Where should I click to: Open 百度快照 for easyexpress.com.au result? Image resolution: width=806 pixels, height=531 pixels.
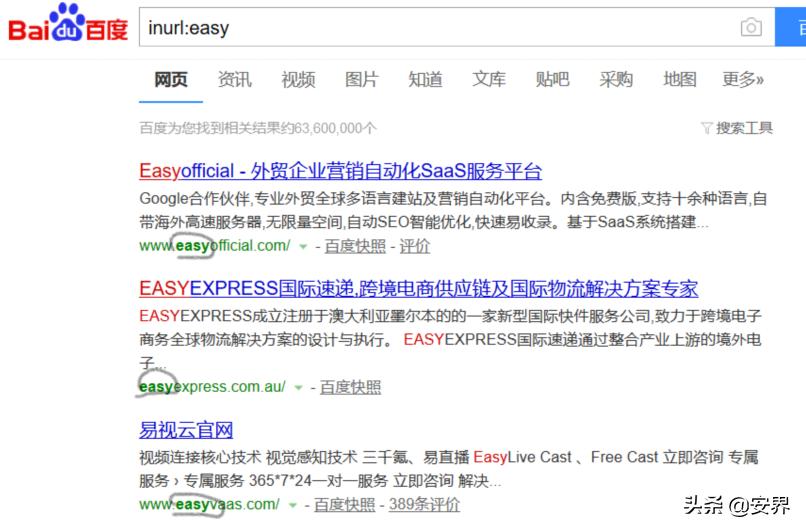pyautogui.click(x=350, y=387)
